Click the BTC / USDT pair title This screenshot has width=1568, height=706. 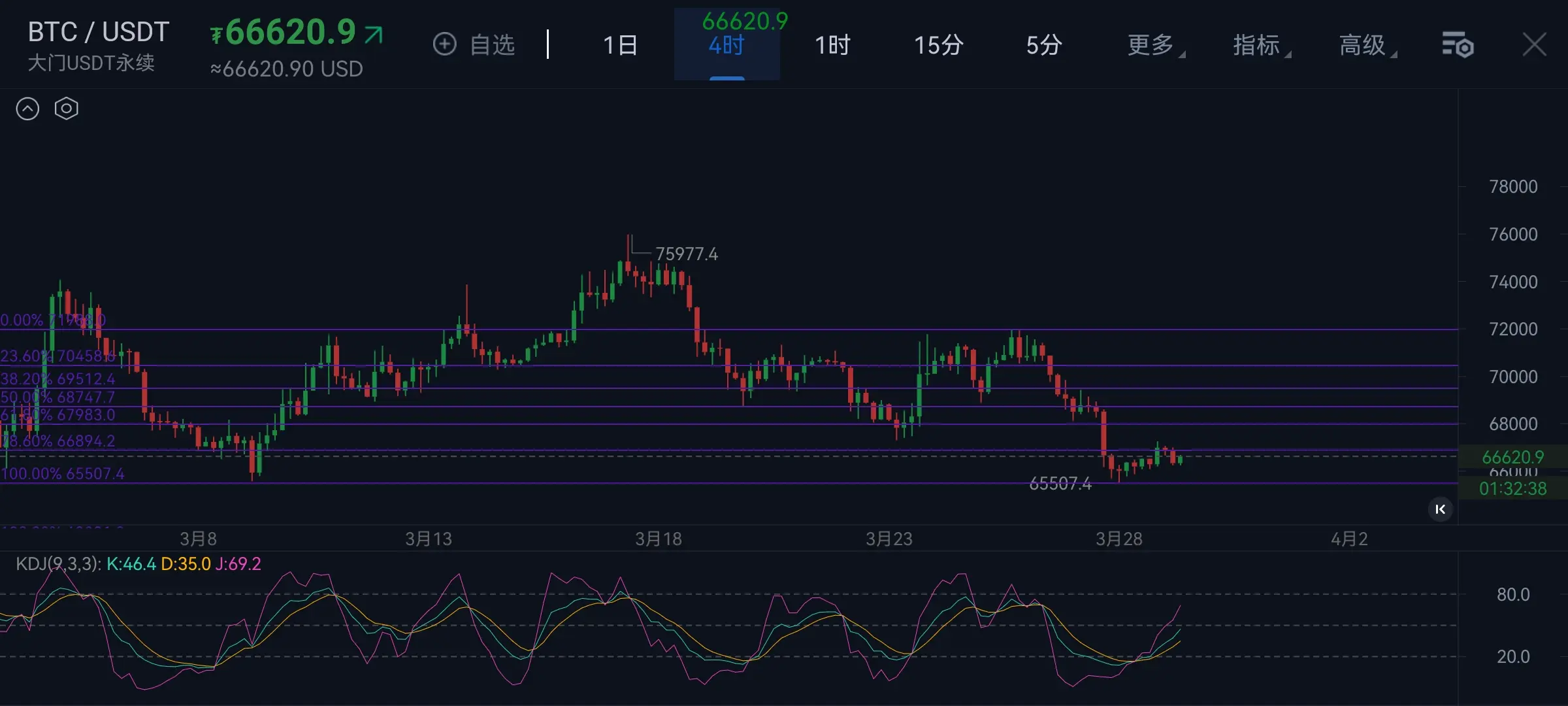click(x=99, y=31)
